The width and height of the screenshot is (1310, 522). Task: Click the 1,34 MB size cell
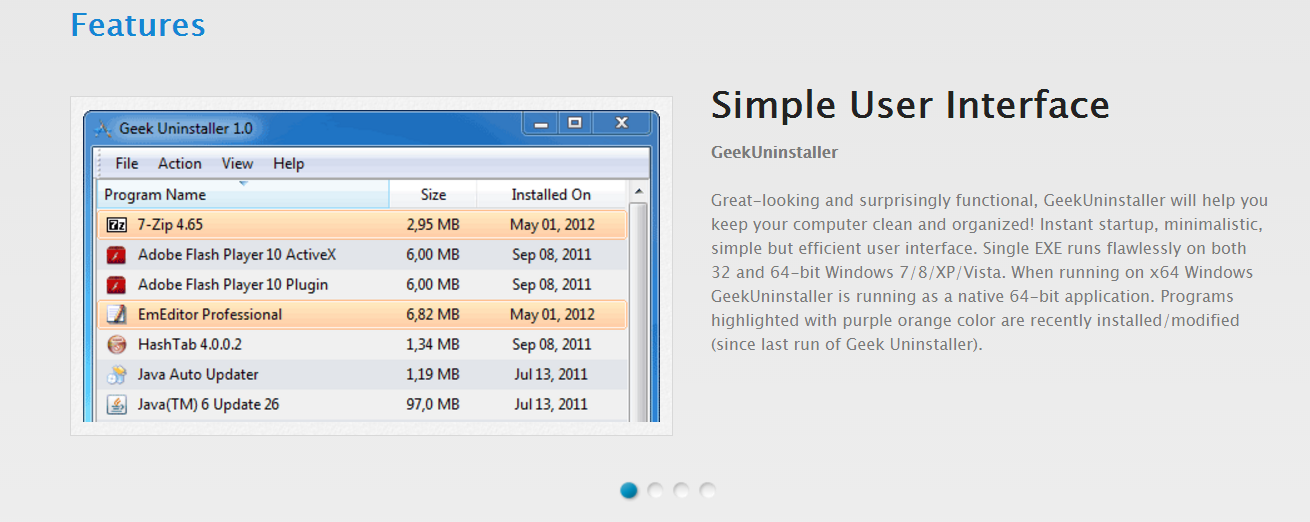(433, 345)
